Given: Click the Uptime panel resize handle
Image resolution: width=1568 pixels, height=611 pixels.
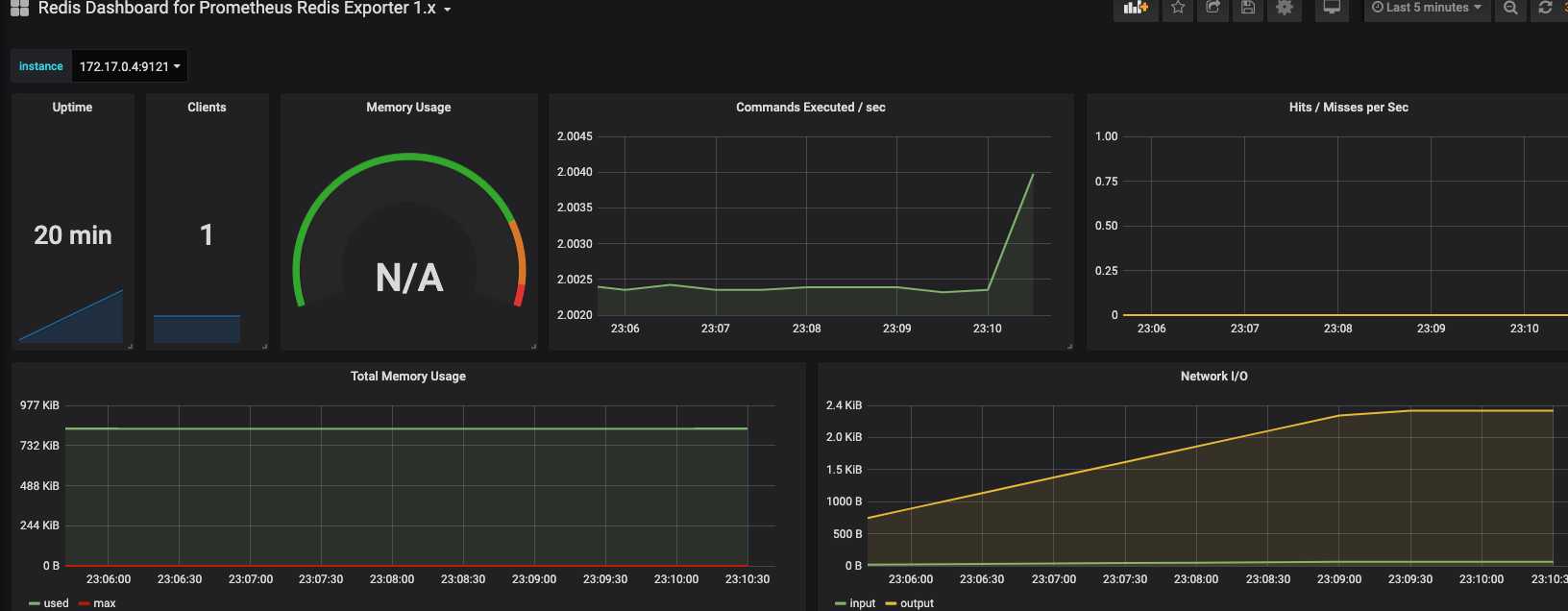Looking at the screenshot, I should [131, 346].
